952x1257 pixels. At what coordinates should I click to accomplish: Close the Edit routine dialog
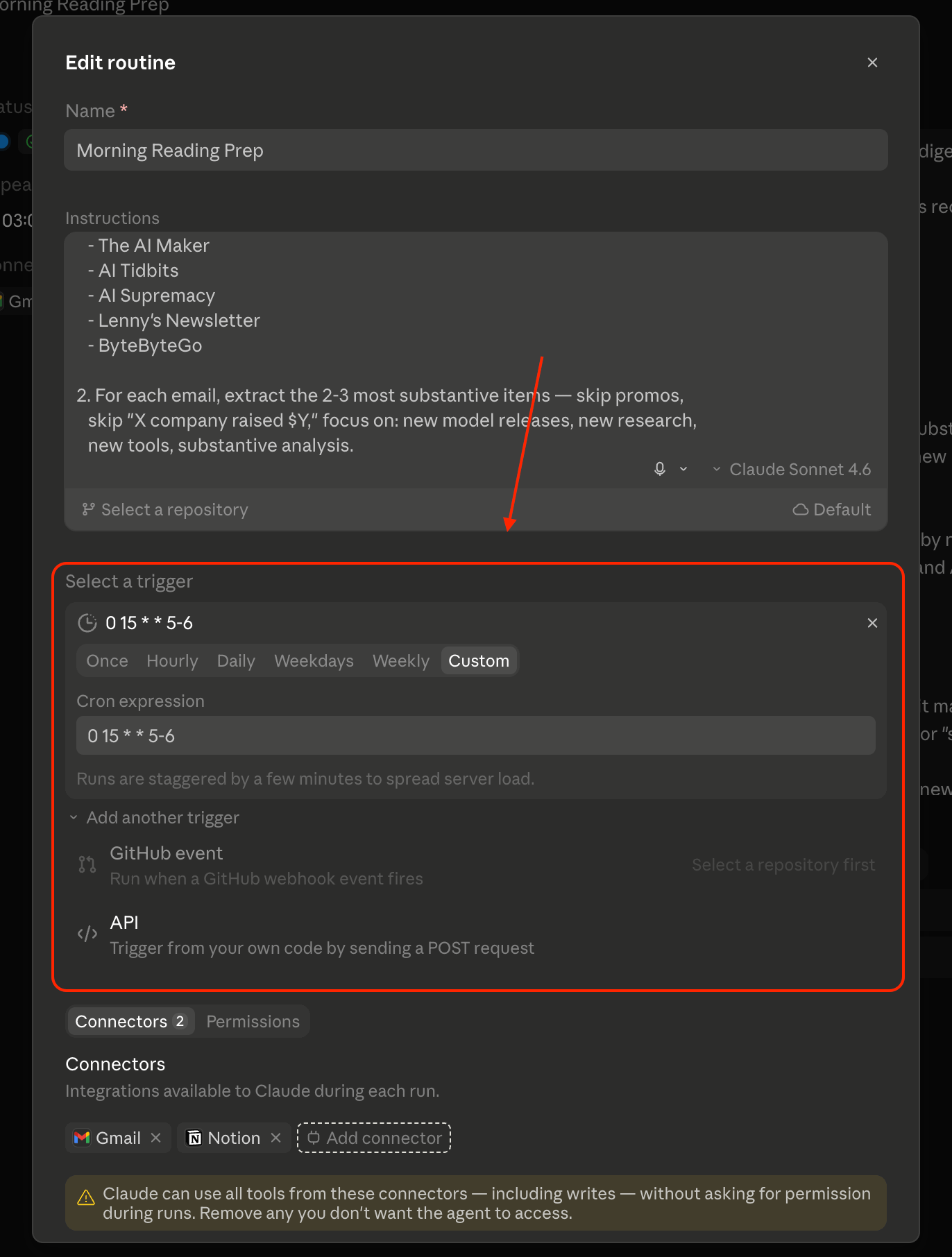(x=872, y=62)
